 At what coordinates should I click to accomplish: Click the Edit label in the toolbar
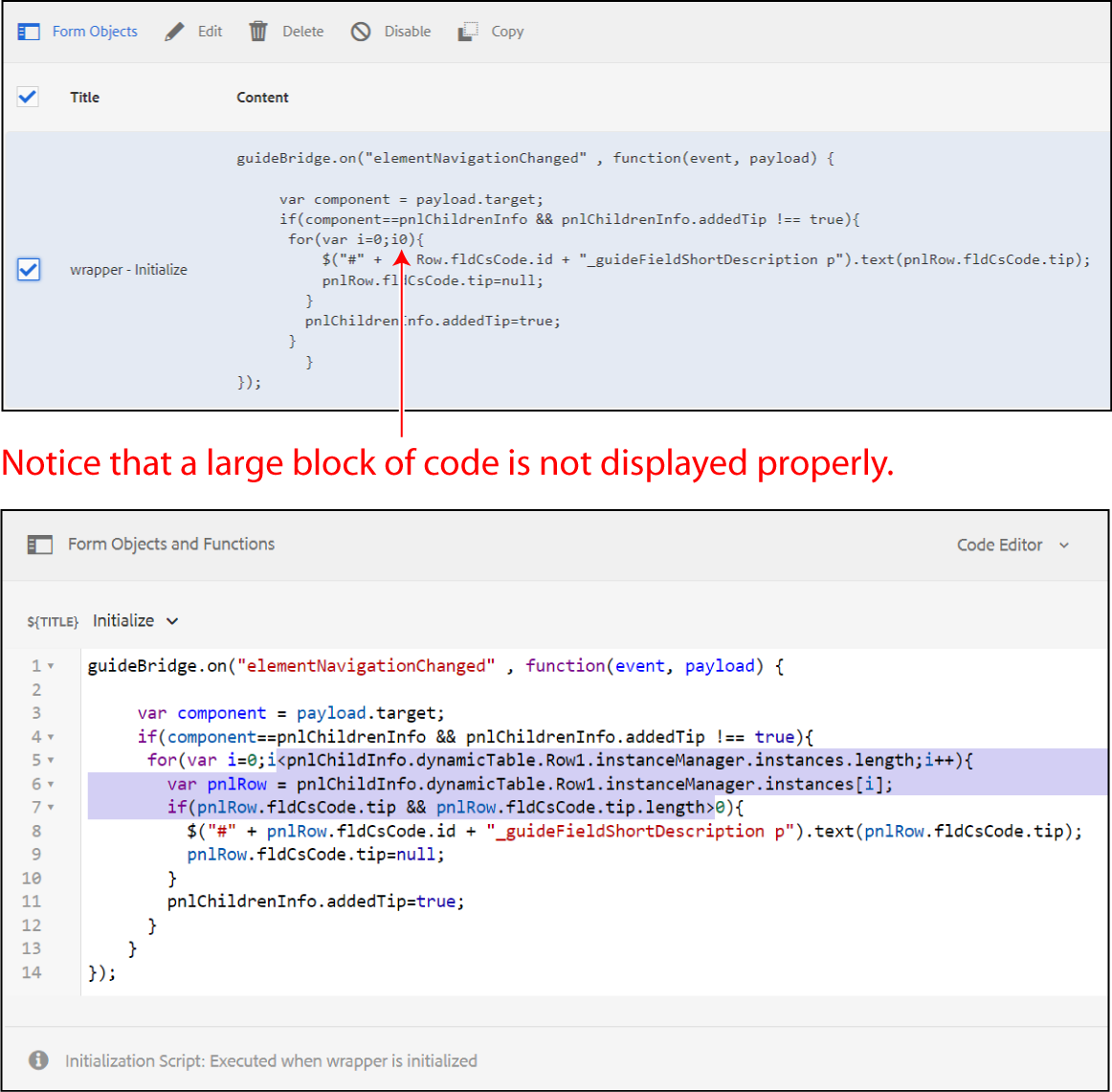click(210, 31)
